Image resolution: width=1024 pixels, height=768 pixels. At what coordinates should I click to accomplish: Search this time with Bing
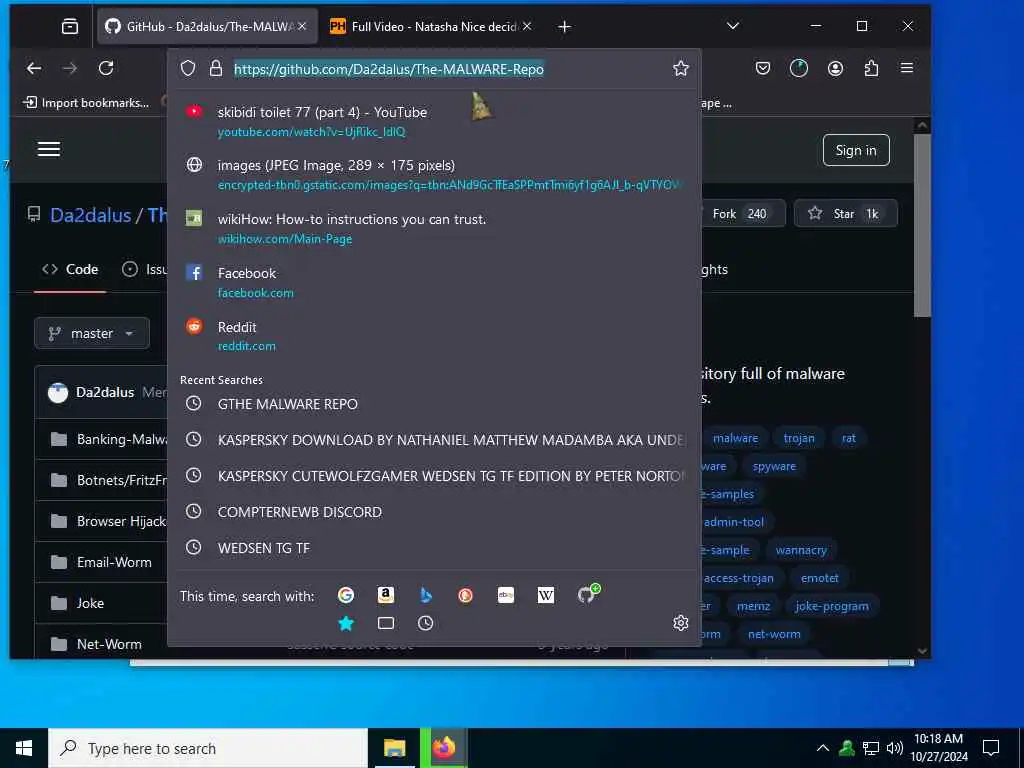point(426,595)
